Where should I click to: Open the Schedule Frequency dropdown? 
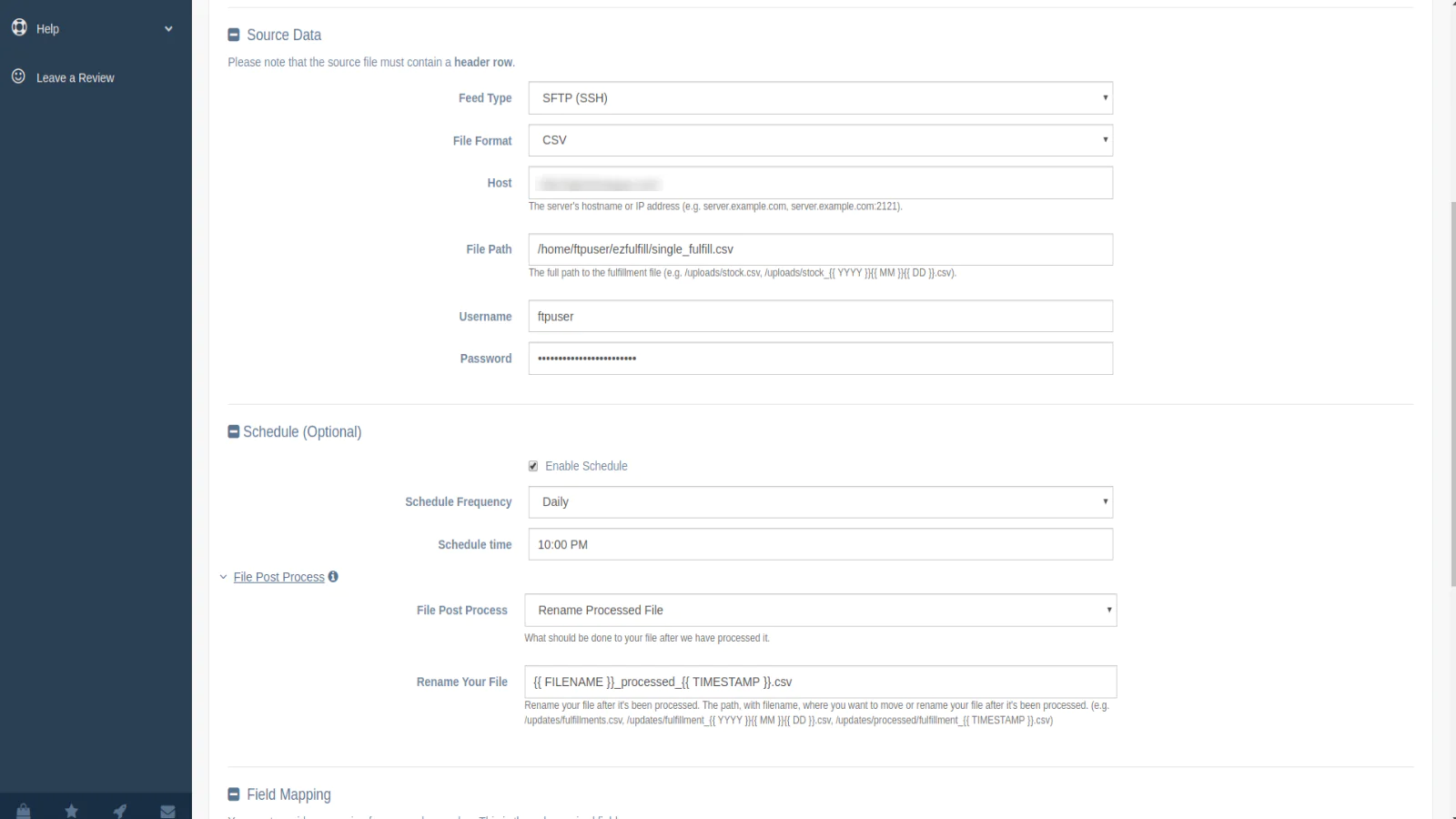820,502
